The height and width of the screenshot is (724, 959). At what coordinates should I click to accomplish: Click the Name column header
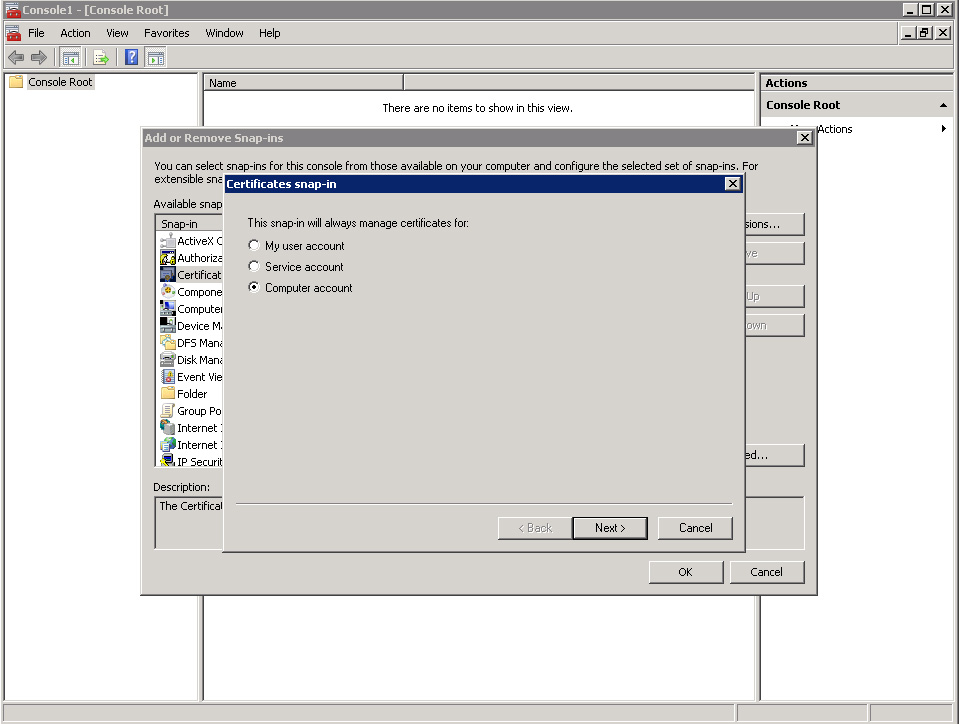(303, 83)
